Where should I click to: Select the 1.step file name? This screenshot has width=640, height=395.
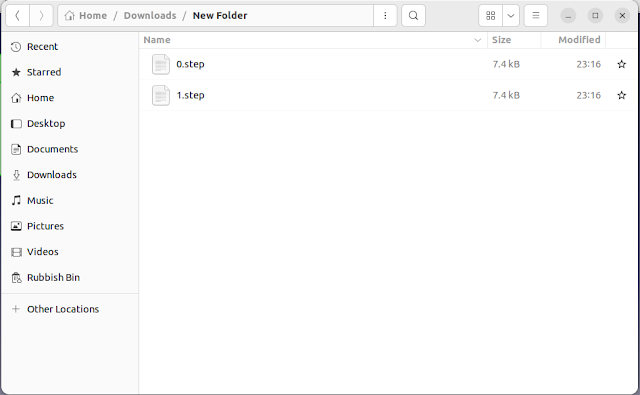(190, 95)
